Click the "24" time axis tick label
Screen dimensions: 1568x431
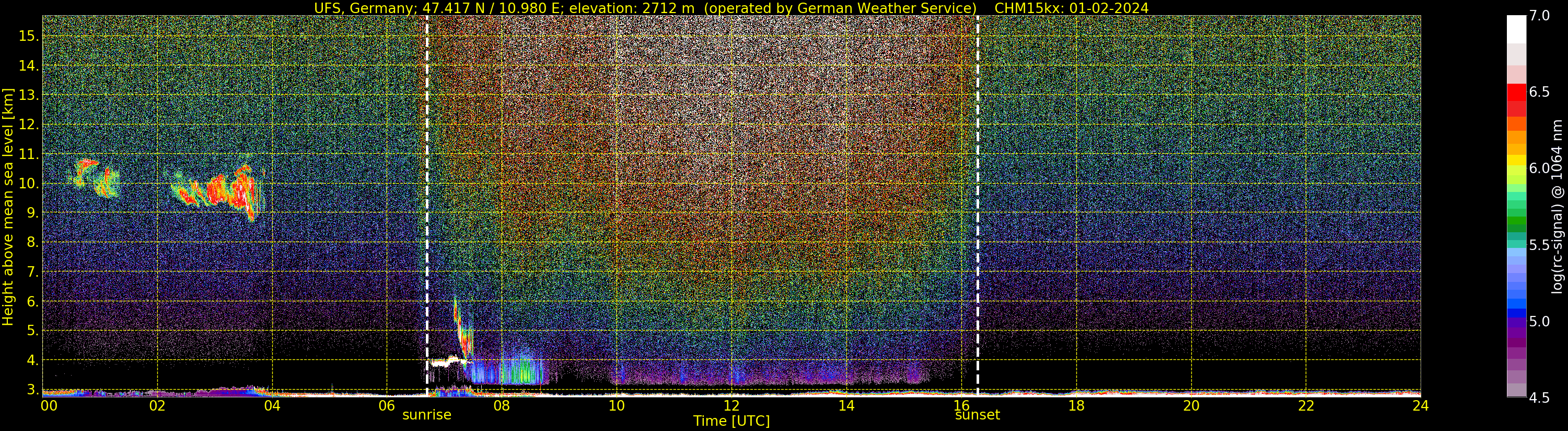[1421, 406]
